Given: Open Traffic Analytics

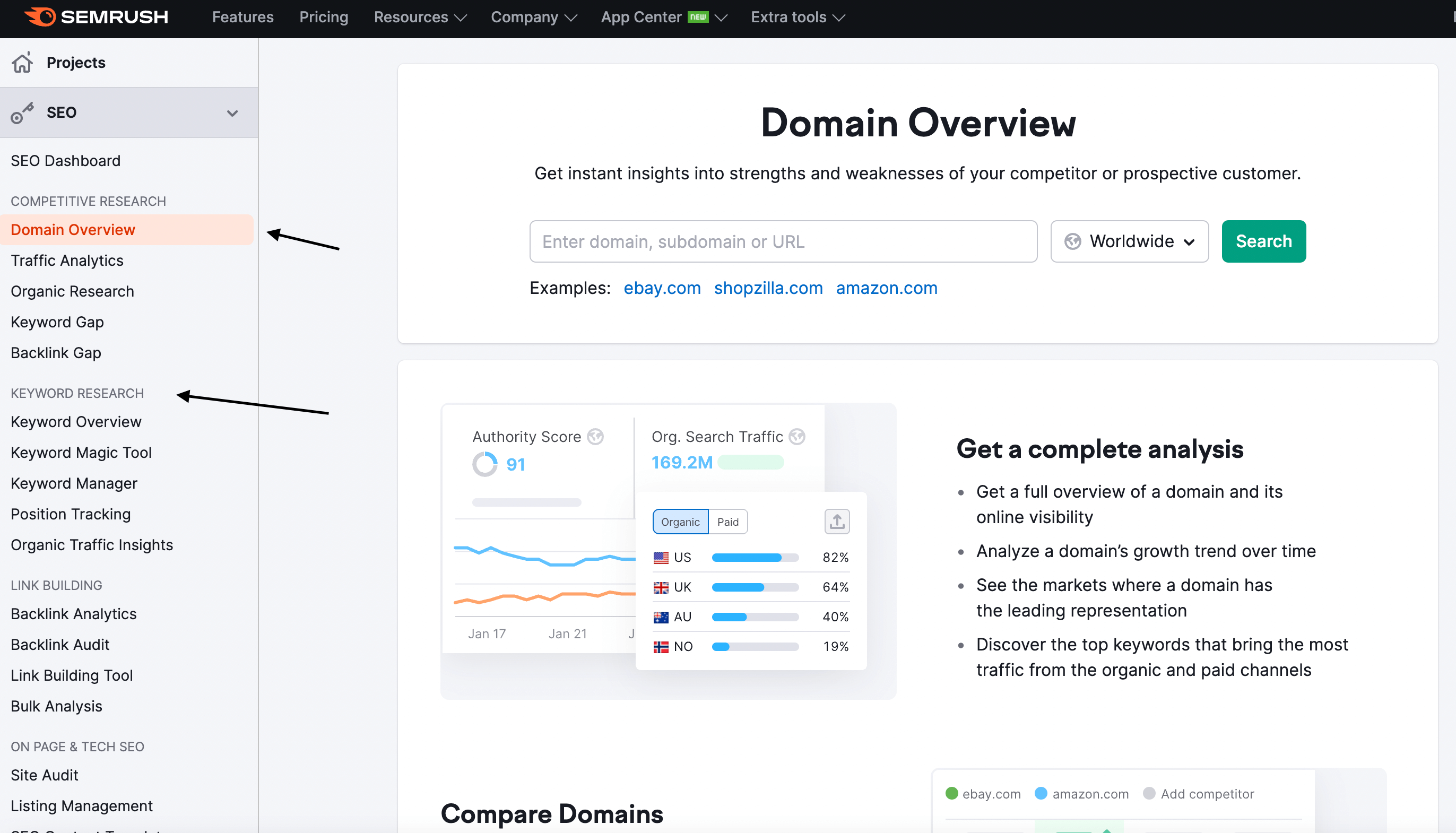Looking at the screenshot, I should pos(67,261).
